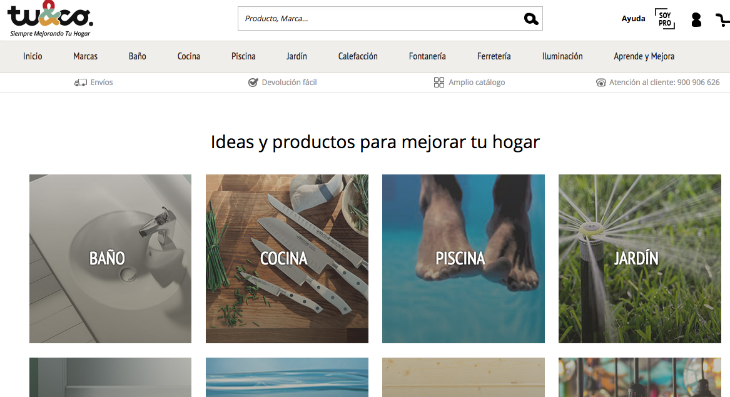Click the tu&co logo
Viewport: 730px width, 397px height.
pyautogui.click(x=50, y=14)
